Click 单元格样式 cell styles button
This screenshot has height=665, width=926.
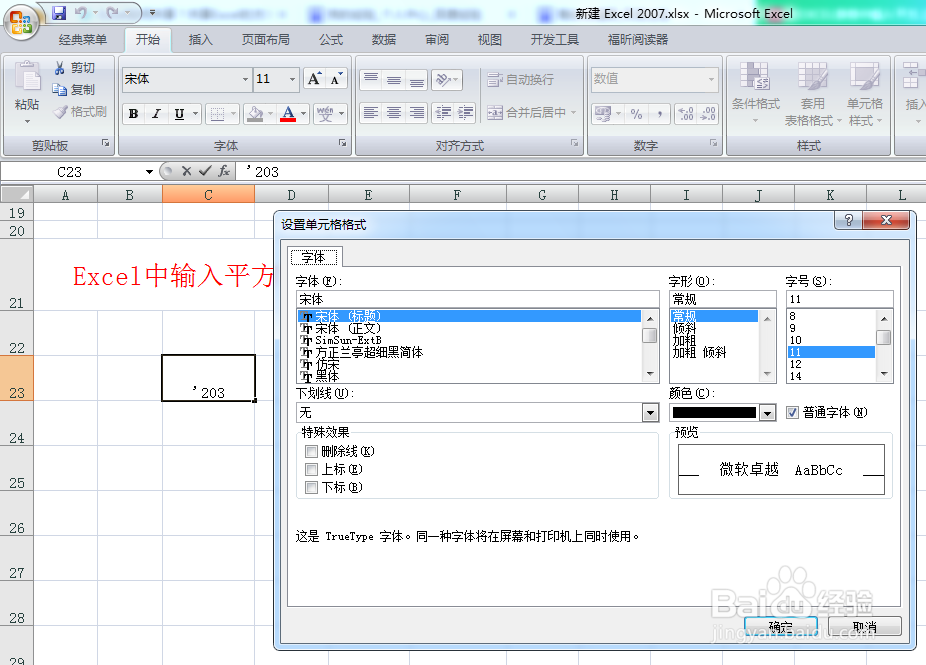(x=865, y=94)
